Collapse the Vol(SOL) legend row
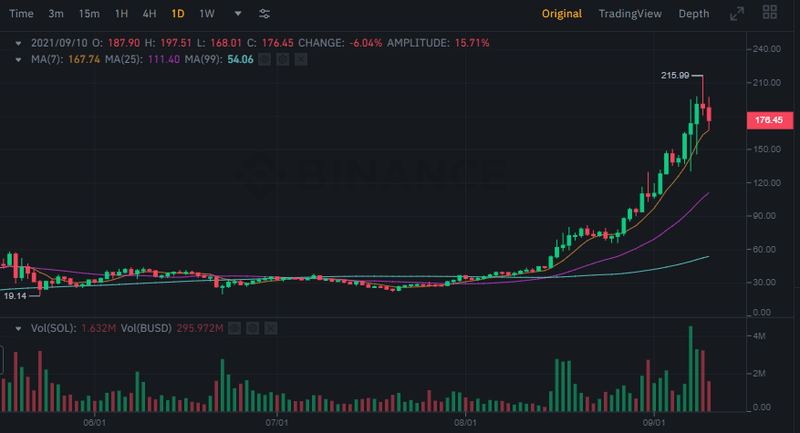Viewport: 800px width, 433px height. [x=18, y=327]
